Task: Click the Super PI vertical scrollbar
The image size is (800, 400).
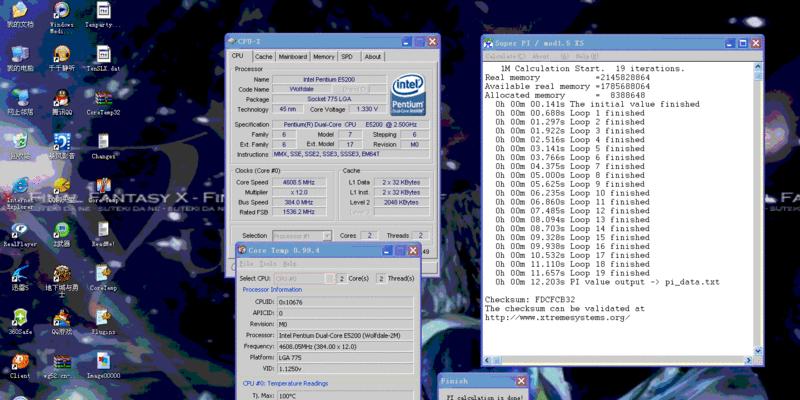Action: click(758, 208)
